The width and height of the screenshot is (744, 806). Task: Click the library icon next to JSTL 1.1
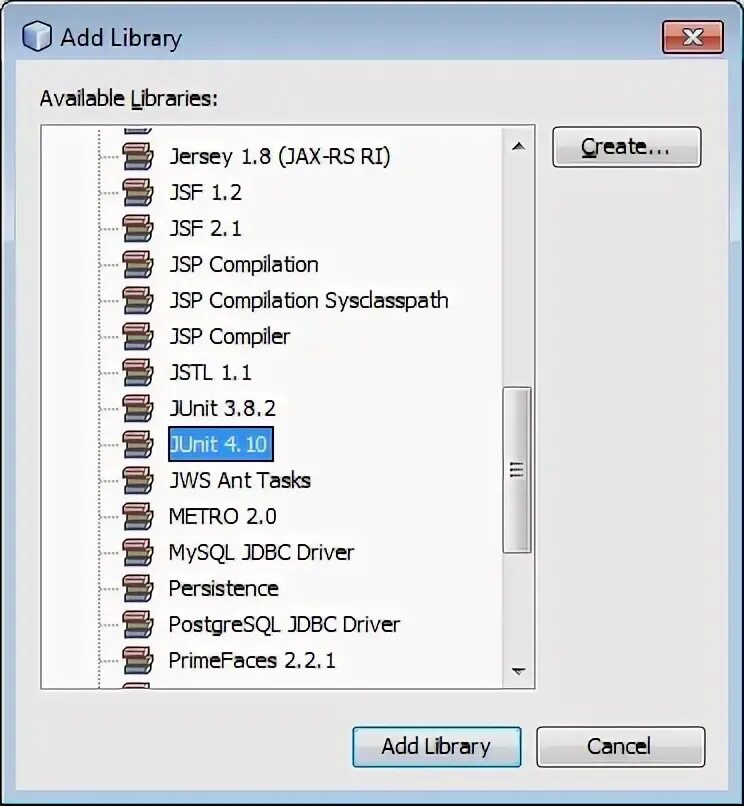click(138, 372)
